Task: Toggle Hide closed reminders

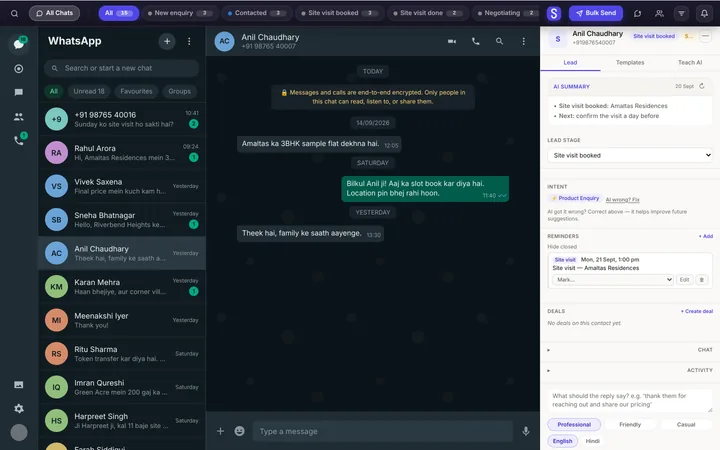Action: 562,247
